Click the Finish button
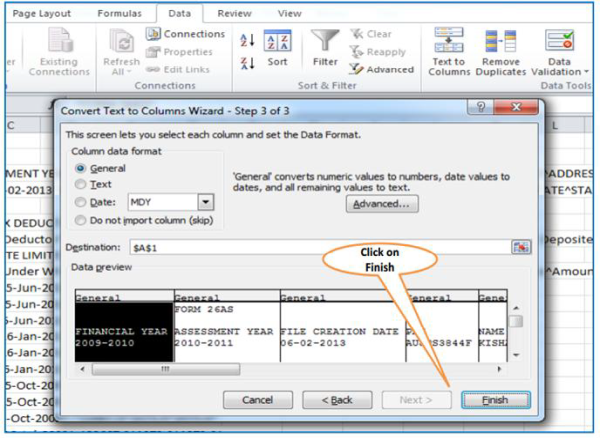Viewport: 600px width, 438px height. (495, 399)
